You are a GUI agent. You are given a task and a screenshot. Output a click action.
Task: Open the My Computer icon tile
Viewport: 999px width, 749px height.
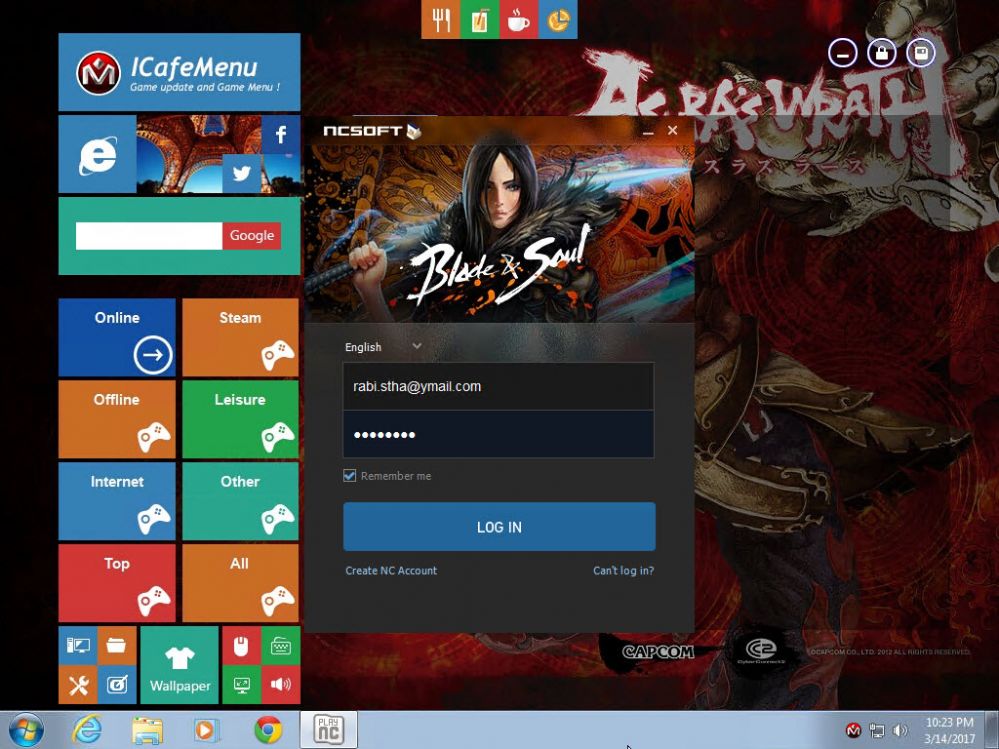click(x=78, y=646)
